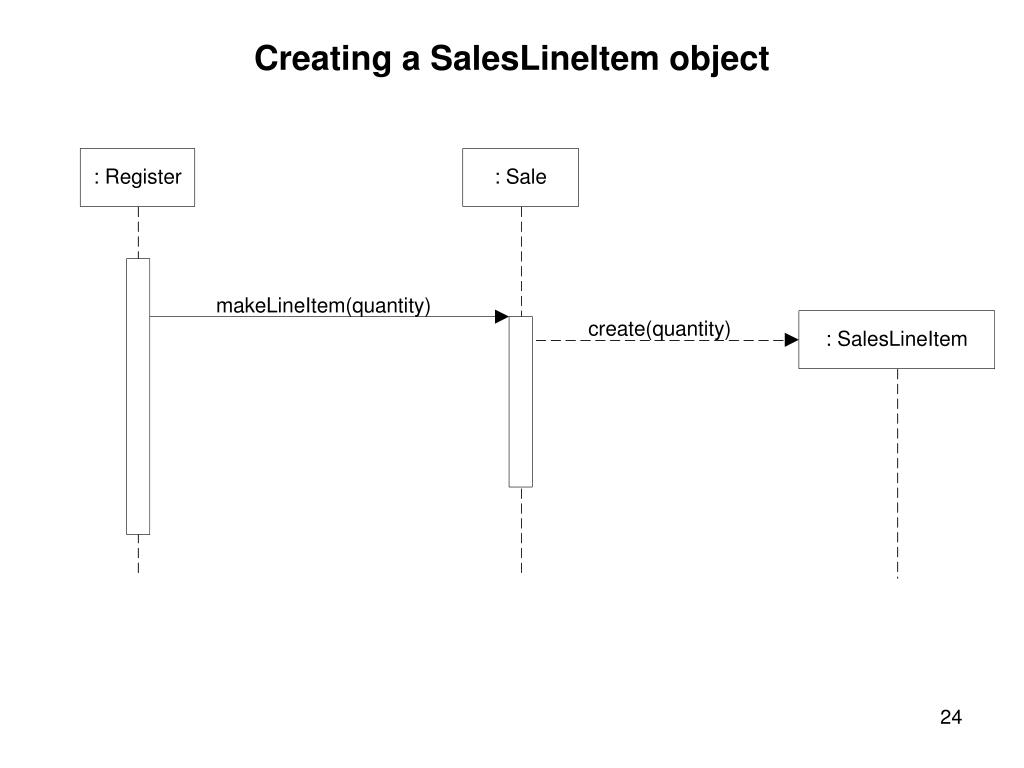Click dashed lifeline below the Sale activation bar
The height and width of the screenshot is (768, 1024).
(x=521, y=530)
